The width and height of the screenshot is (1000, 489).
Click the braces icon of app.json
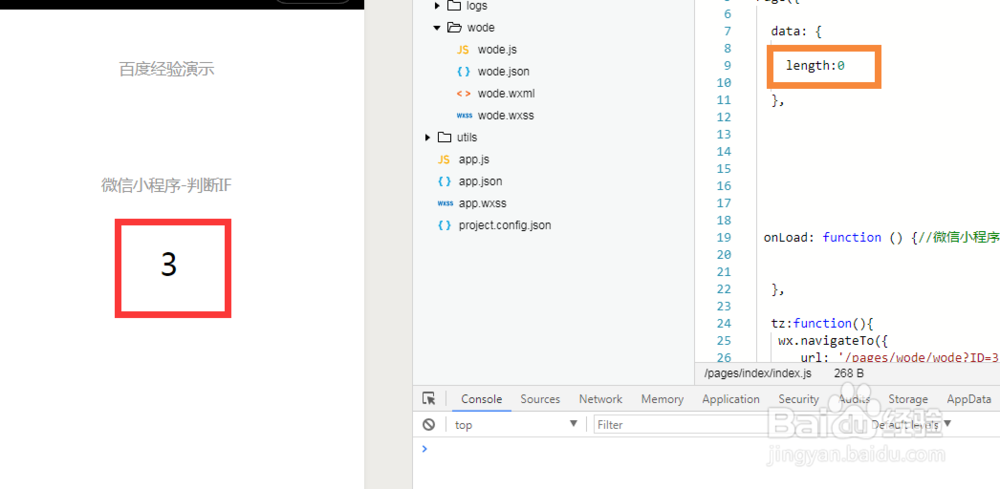tap(444, 182)
